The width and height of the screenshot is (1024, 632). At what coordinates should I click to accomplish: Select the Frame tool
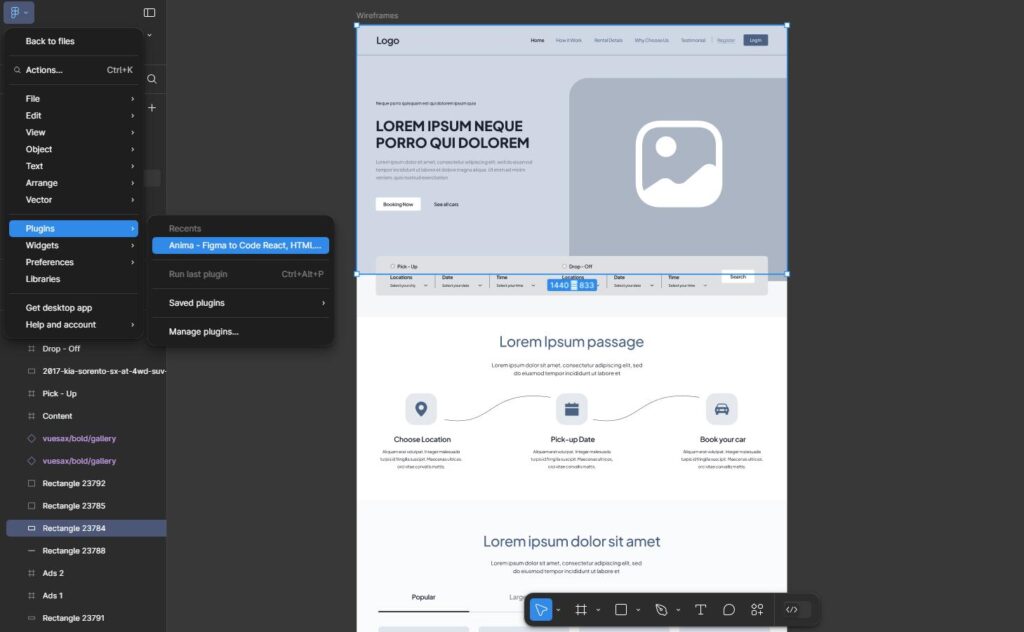tap(581, 609)
